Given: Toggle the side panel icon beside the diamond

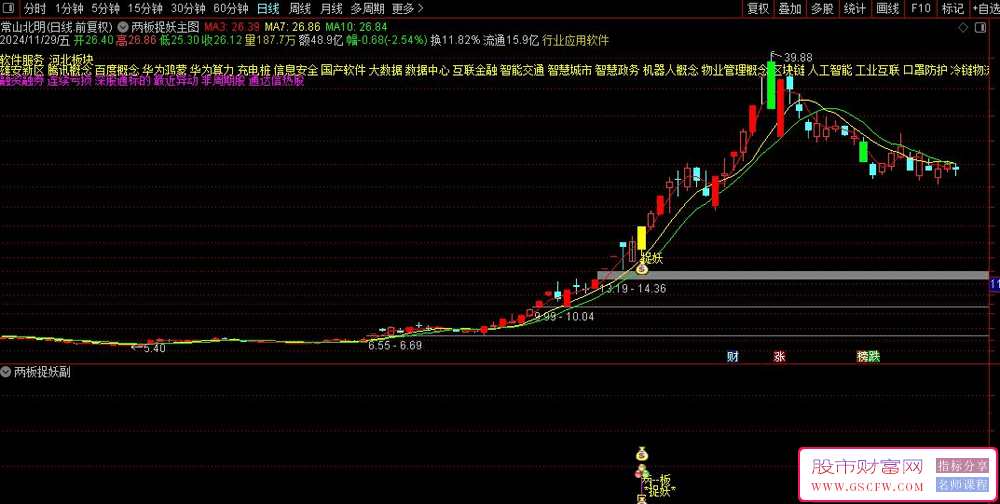Looking at the screenshot, I should tap(980, 27).
